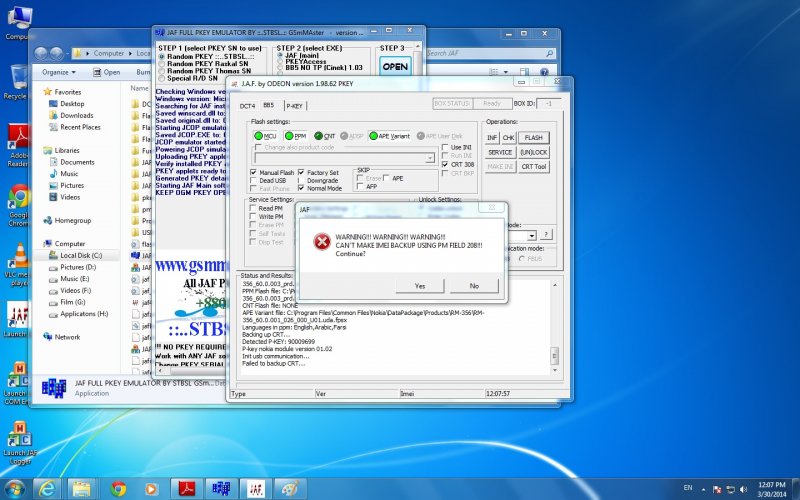Click the Explorer search JAF field

click(x=489, y=53)
